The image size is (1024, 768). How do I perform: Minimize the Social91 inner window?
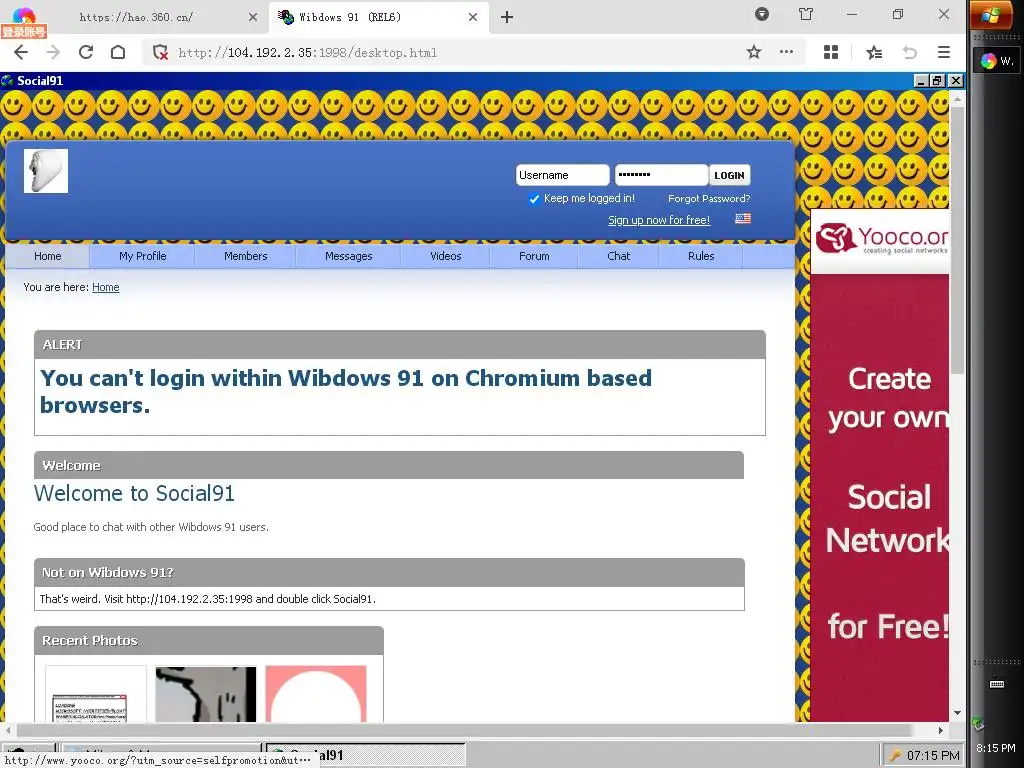tap(921, 80)
